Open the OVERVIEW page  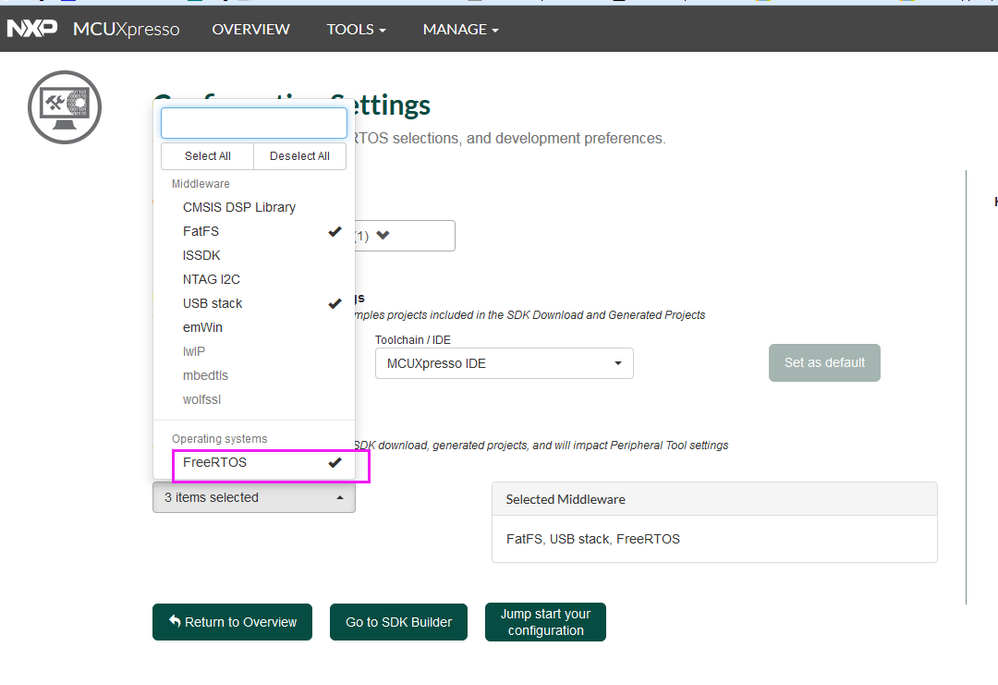(250, 29)
